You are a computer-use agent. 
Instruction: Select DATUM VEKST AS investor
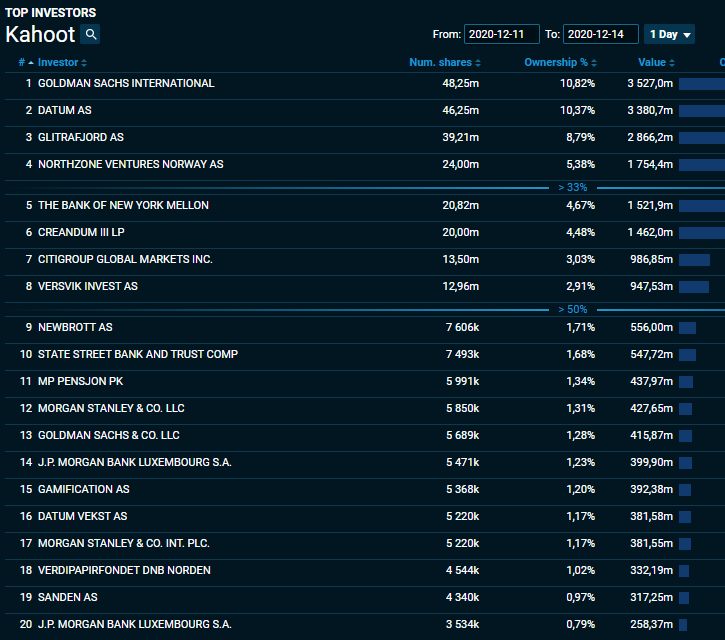click(x=82, y=517)
